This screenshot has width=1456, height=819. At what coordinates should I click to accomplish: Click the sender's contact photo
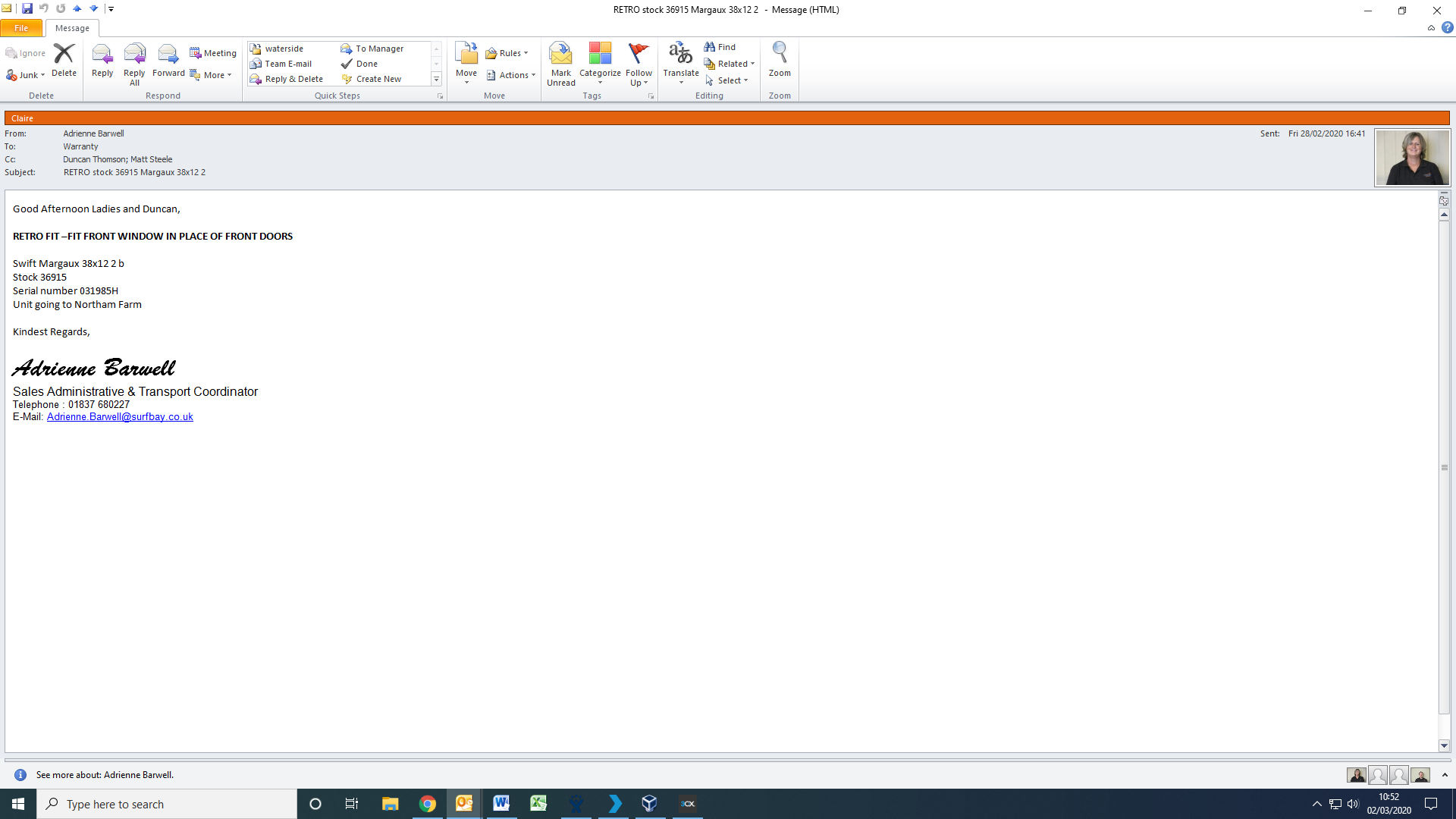click(x=1412, y=158)
